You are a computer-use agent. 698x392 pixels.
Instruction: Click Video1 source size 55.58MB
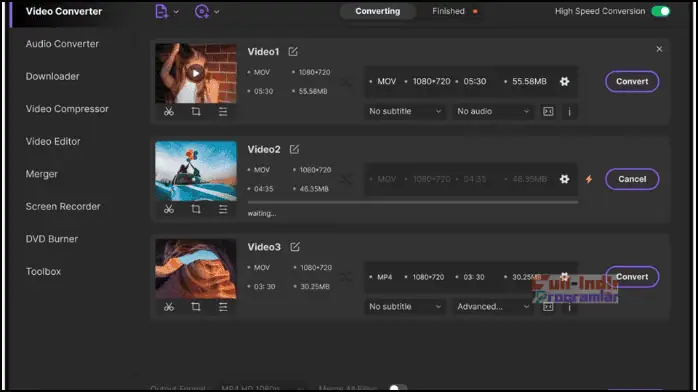[x=313, y=91]
